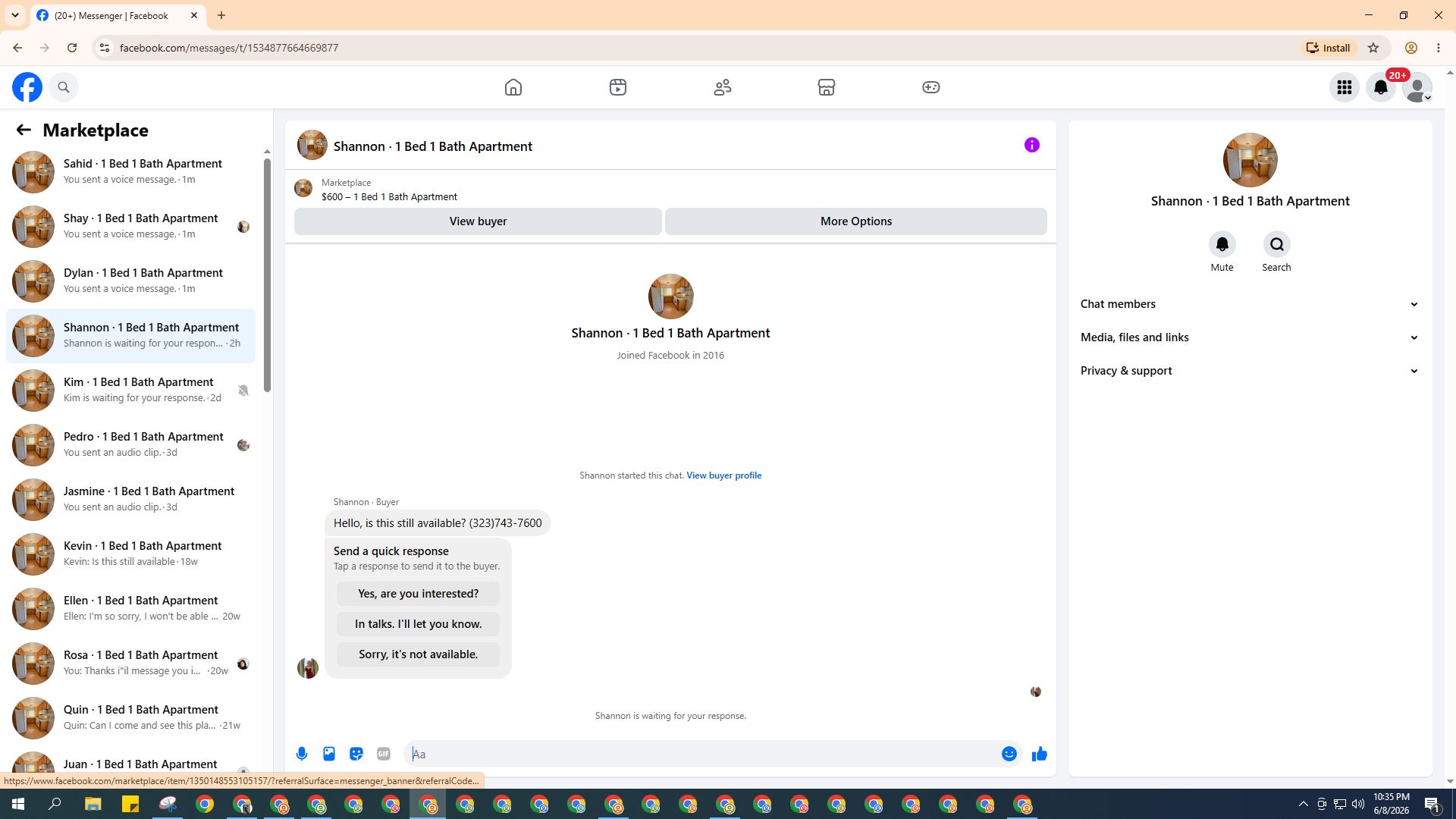Screen dimensions: 1456x819
Task: Open the Gaming tab
Action: point(931,87)
